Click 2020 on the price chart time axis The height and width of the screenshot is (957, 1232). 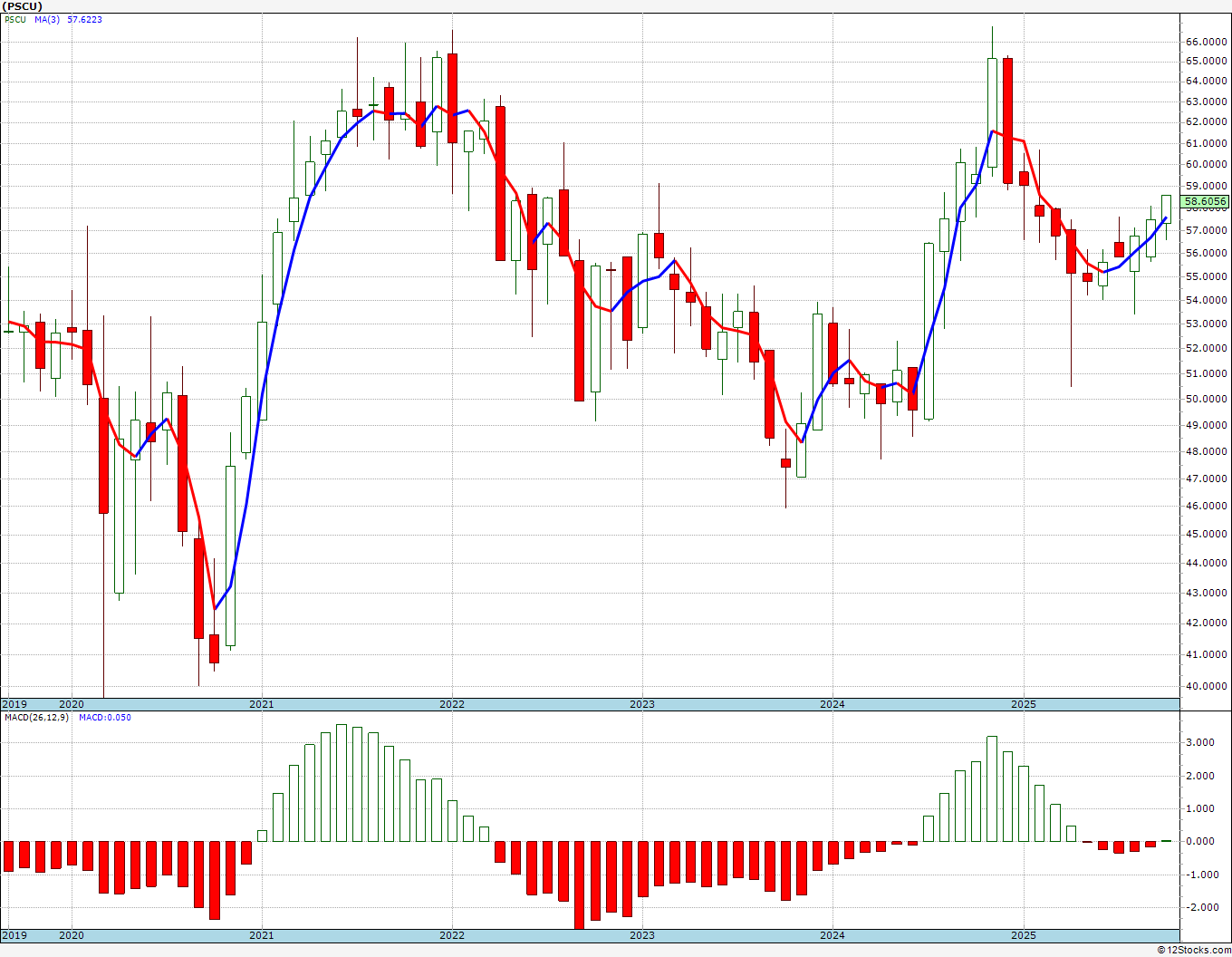[71, 704]
